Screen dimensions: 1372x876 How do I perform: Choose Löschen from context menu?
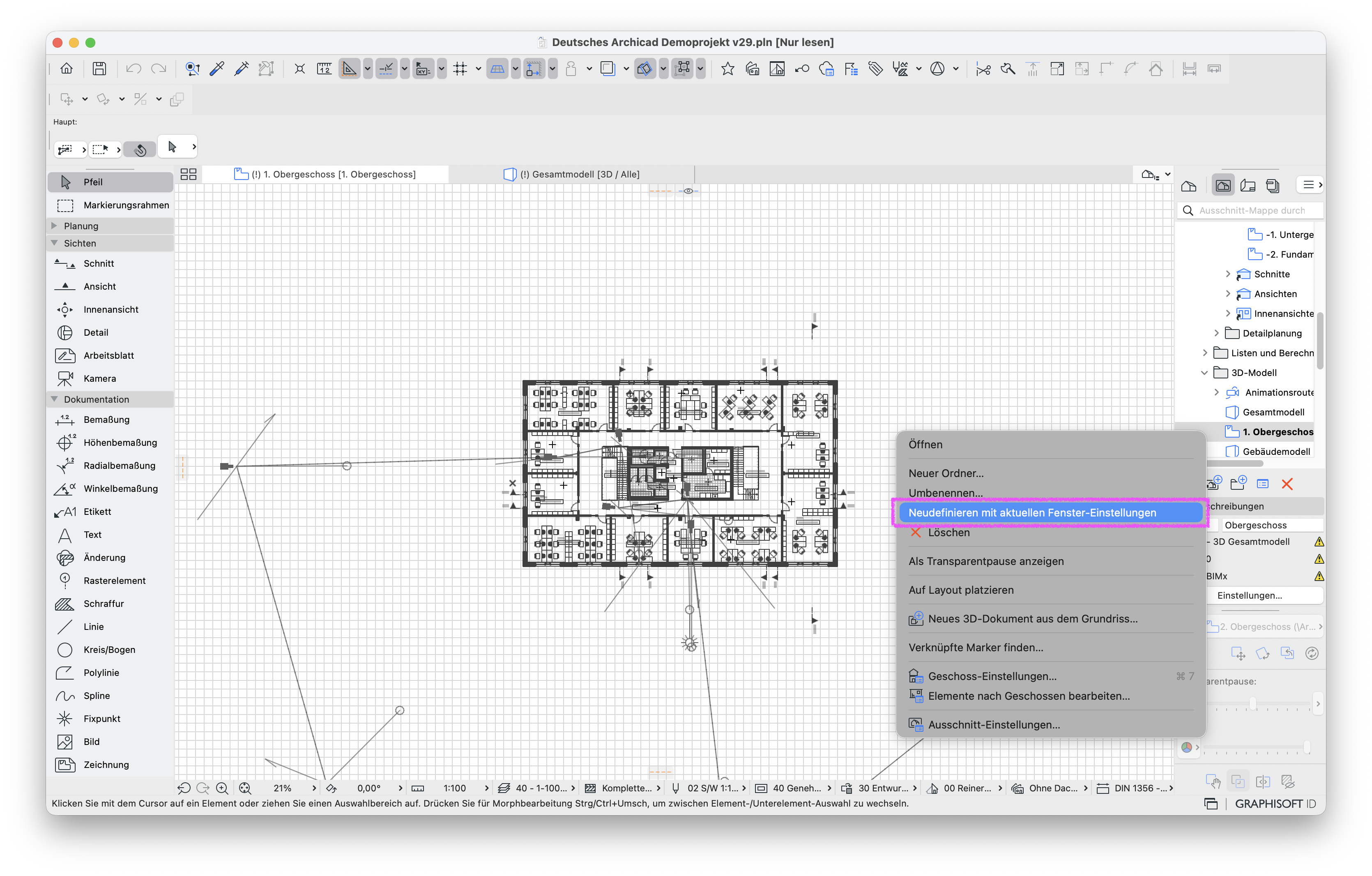(x=1050, y=533)
